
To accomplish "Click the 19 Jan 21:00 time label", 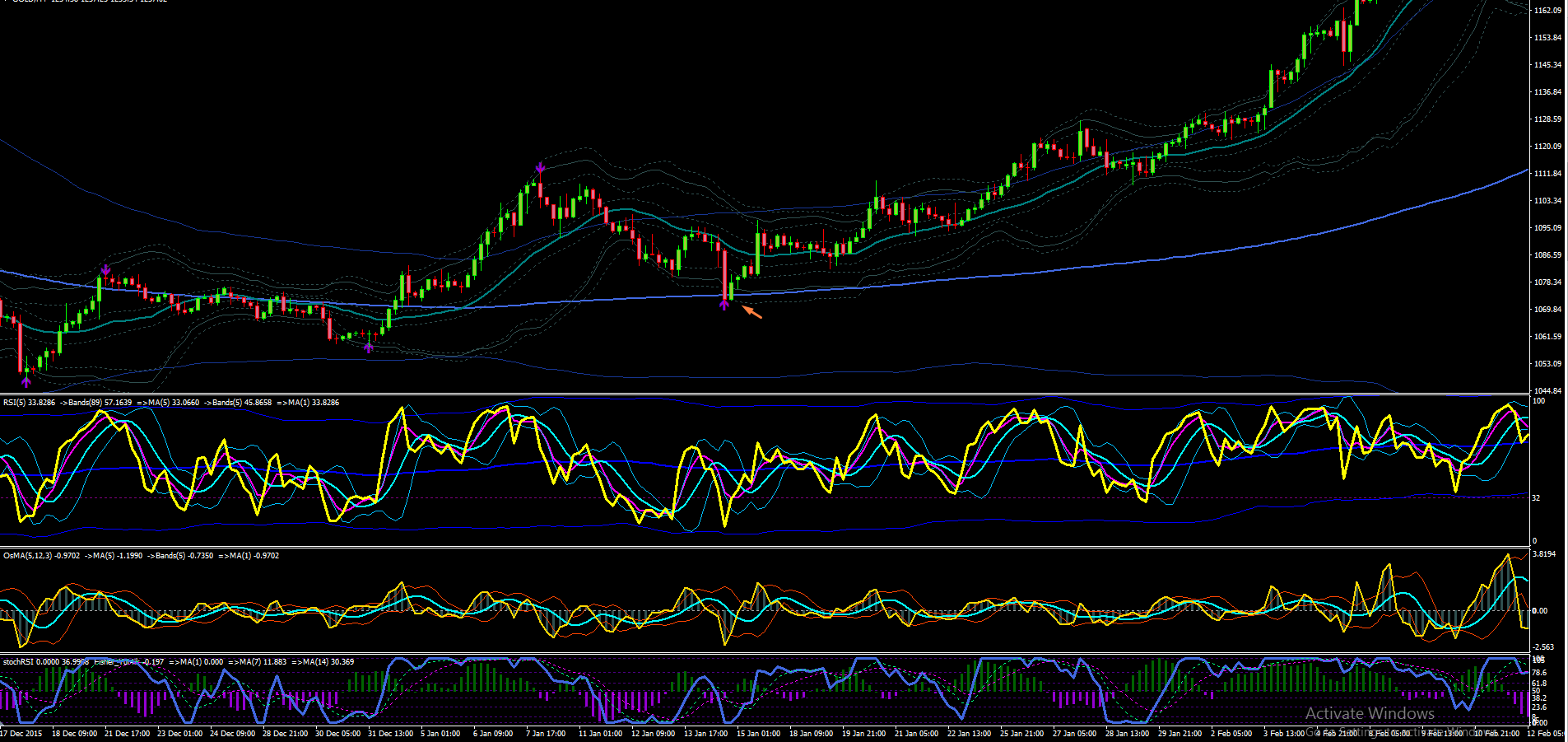I will [864, 734].
